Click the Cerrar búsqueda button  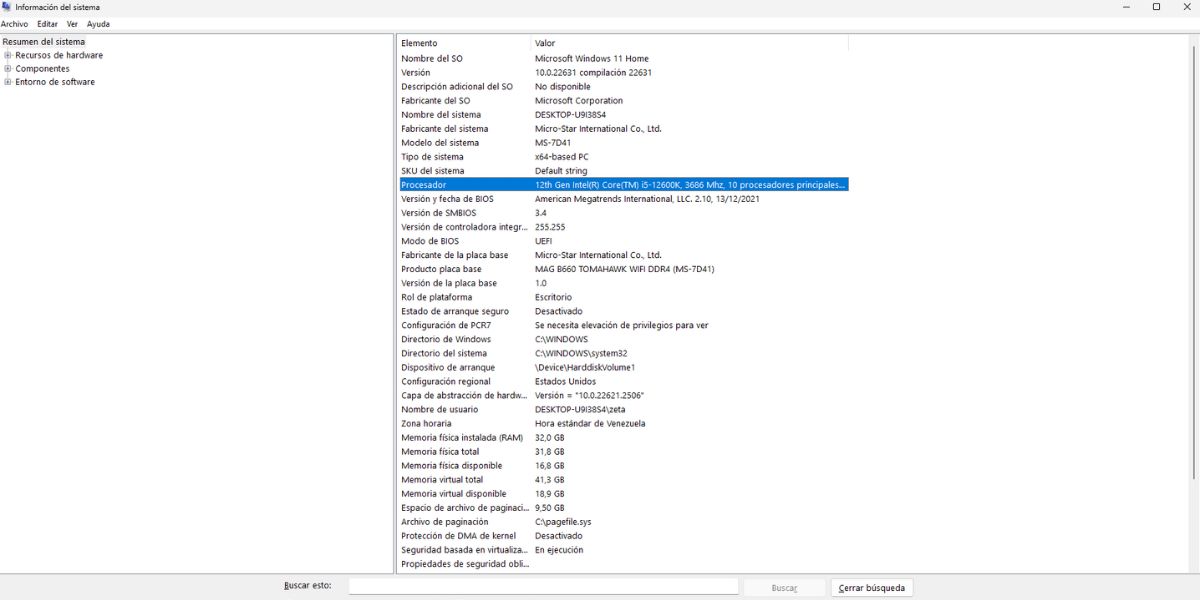click(x=872, y=588)
